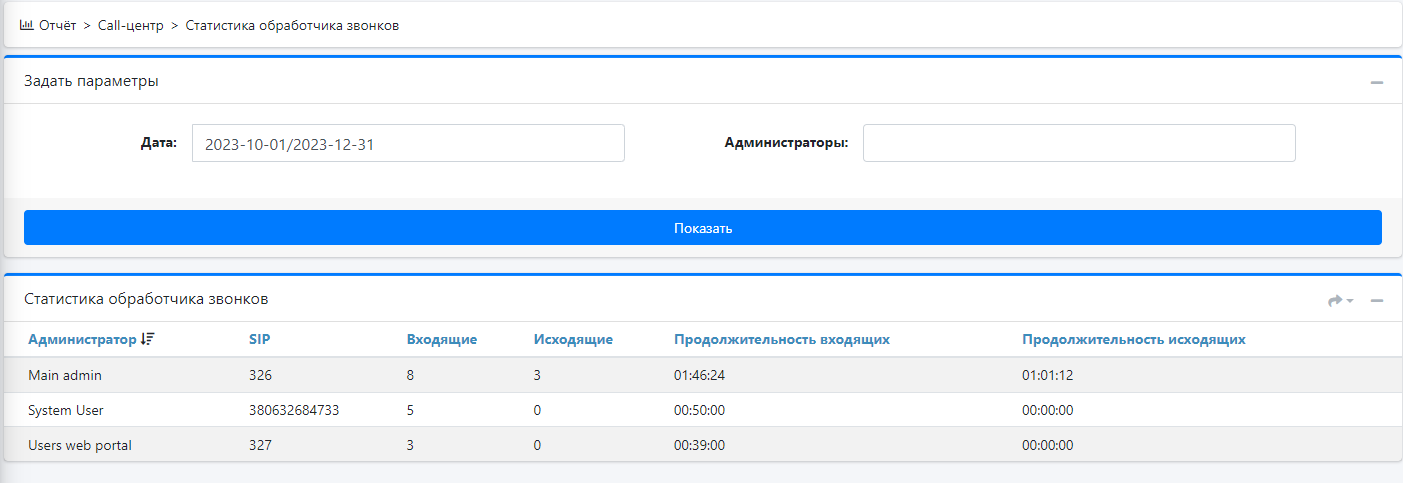Open the export arrow dropdown
1403x483 pixels.
click(x=1340, y=300)
